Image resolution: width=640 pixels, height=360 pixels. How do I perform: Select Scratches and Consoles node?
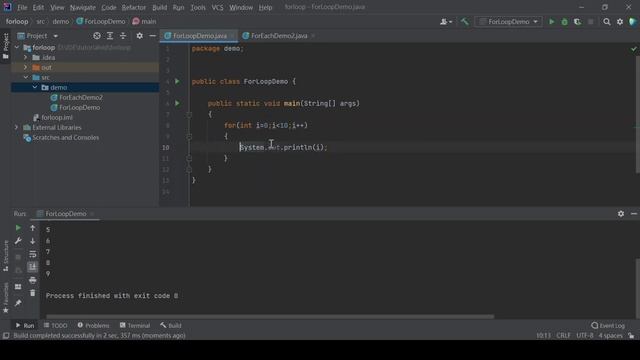click(65, 138)
